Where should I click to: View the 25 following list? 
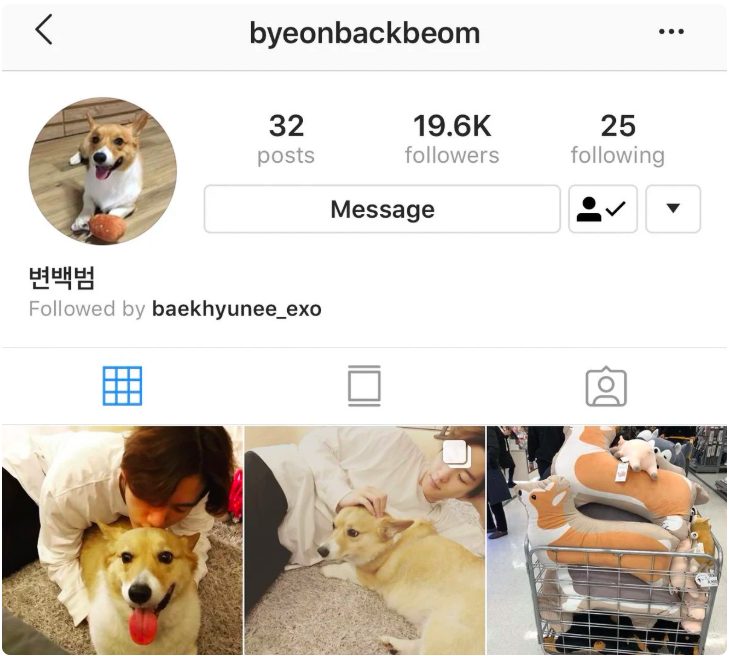point(618,139)
